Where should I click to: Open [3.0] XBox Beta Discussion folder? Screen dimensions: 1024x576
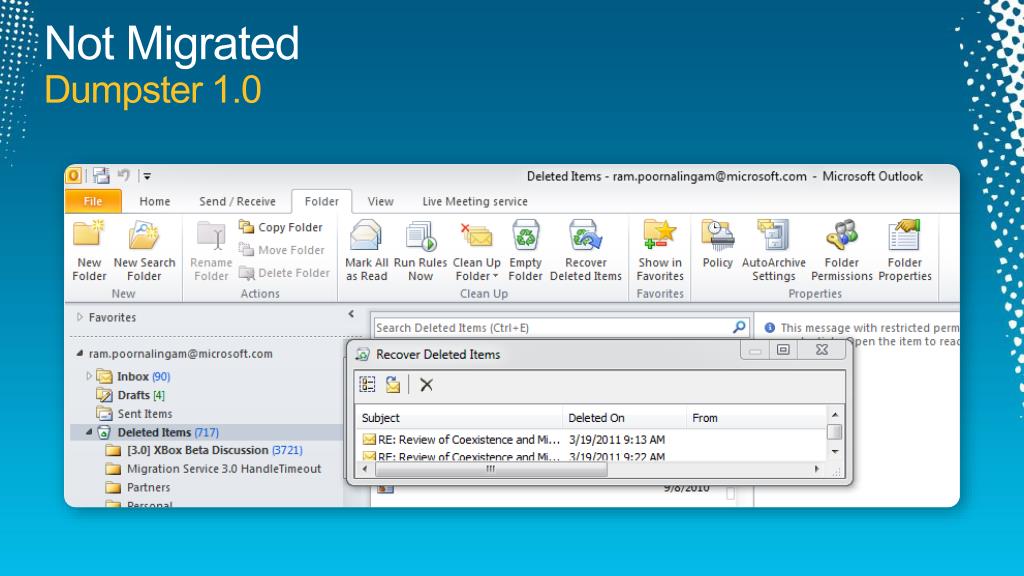(x=204, y=450)
